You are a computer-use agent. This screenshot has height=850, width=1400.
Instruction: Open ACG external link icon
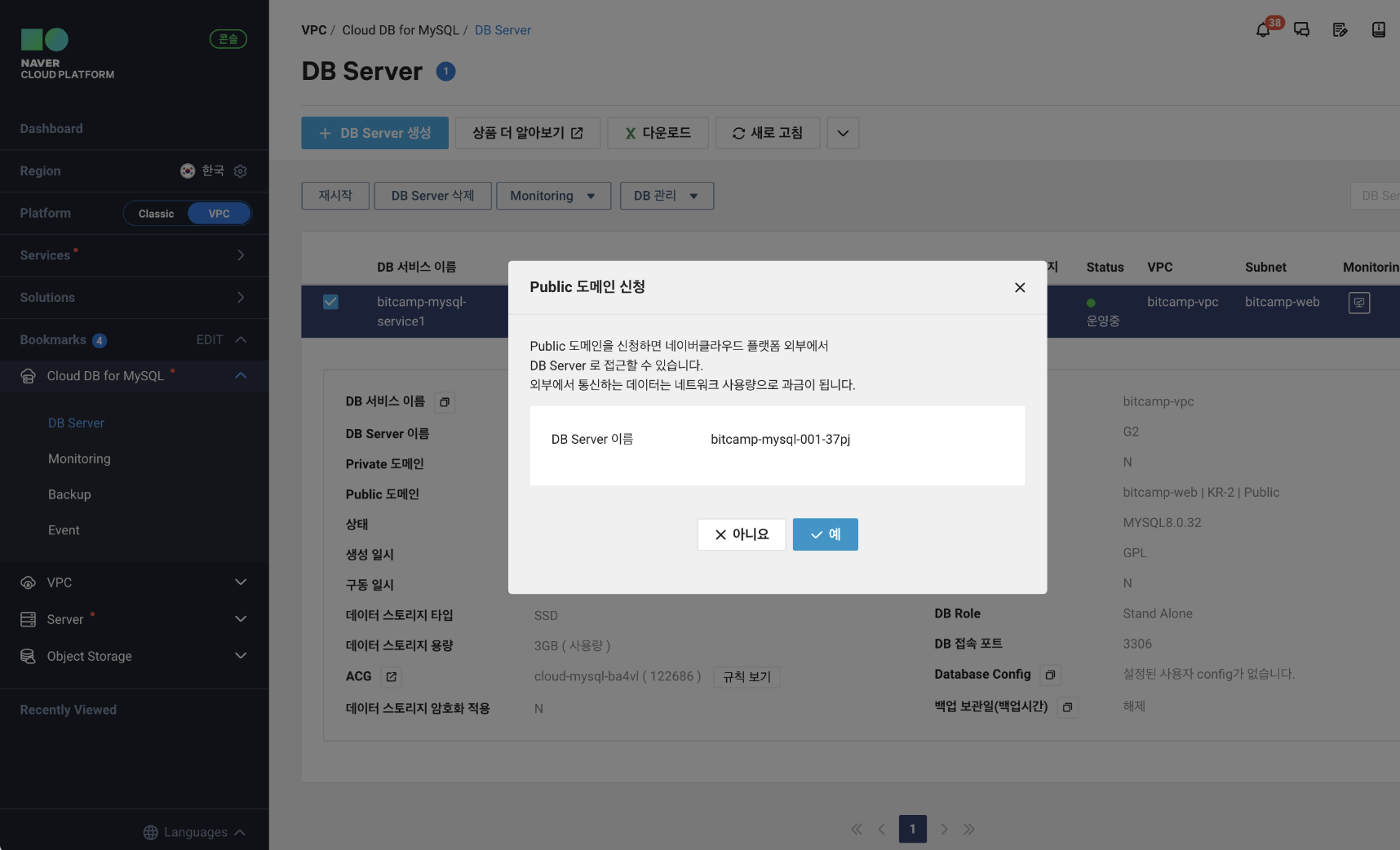(392, 677)
